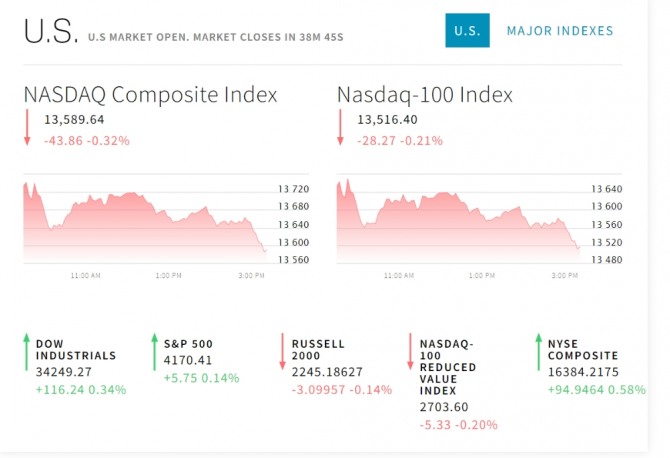Switch to the Major Indexes tab
The width and height of the screenshot is (670, 458).
tap(560, 31)
